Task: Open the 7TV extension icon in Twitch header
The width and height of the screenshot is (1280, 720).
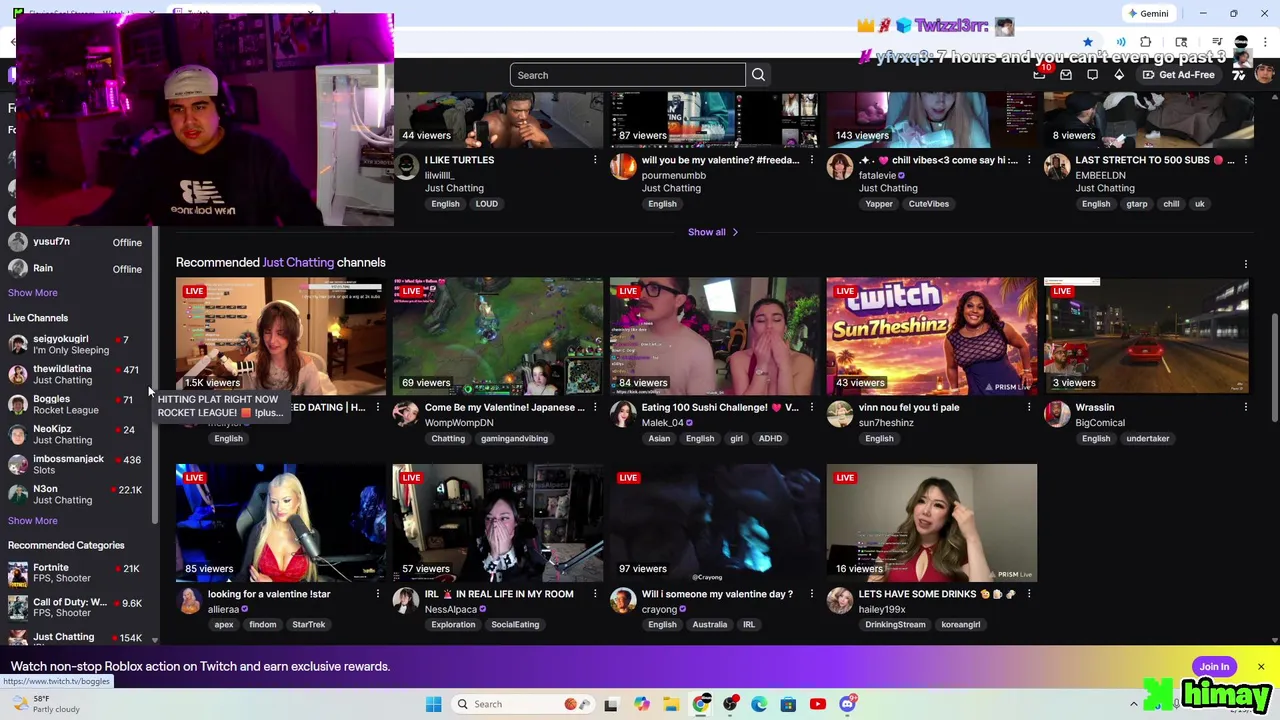Action: tap(1239, 75)
